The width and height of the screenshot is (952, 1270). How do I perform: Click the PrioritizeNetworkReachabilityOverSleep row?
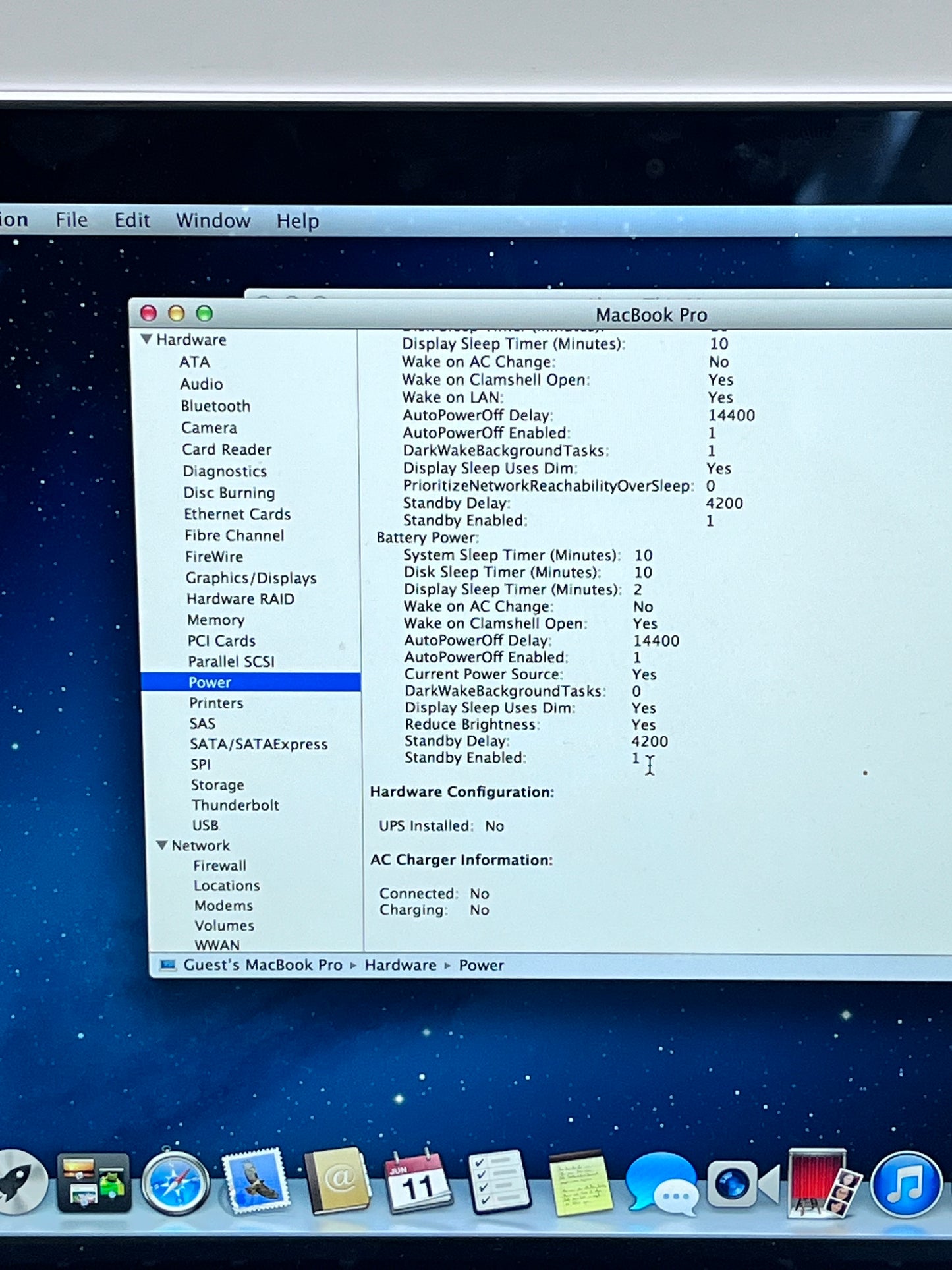coord(559,486)
